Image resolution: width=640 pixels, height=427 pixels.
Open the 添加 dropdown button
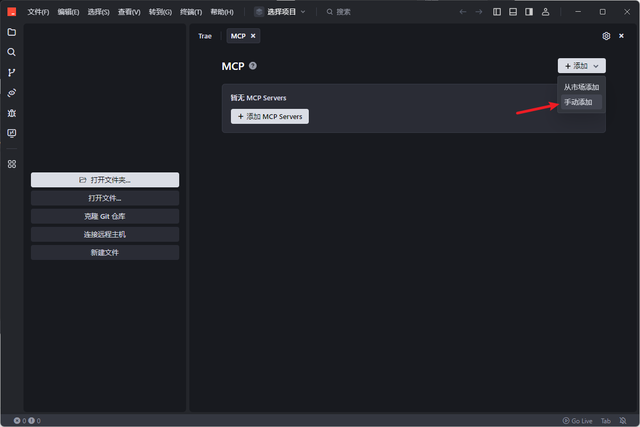(x=582, y=66)
